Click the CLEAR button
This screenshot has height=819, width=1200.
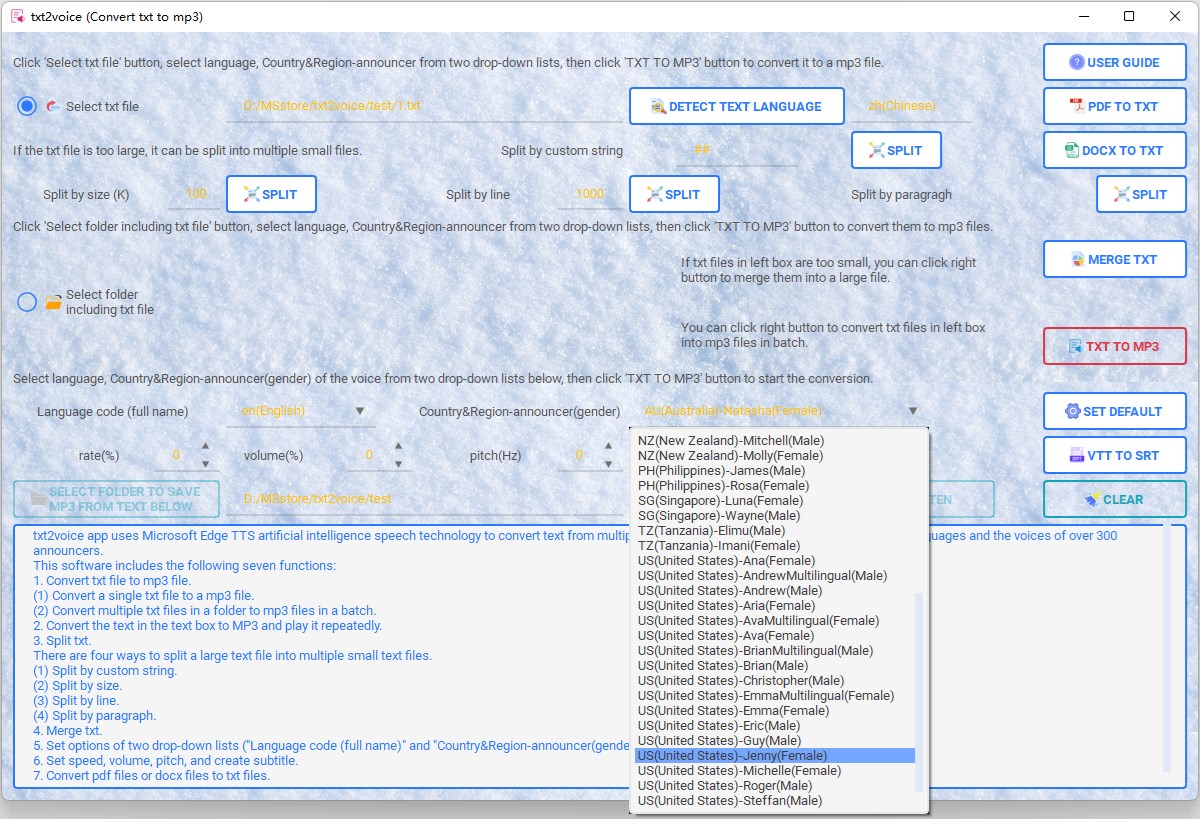tap(1115, 499)
